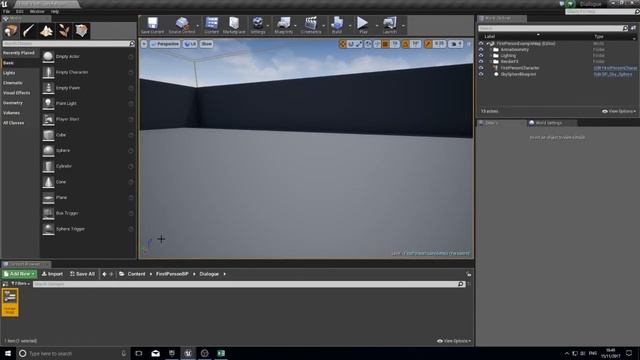Toggle visibility of SkySphereBlueprint actor

click(481, 74)
